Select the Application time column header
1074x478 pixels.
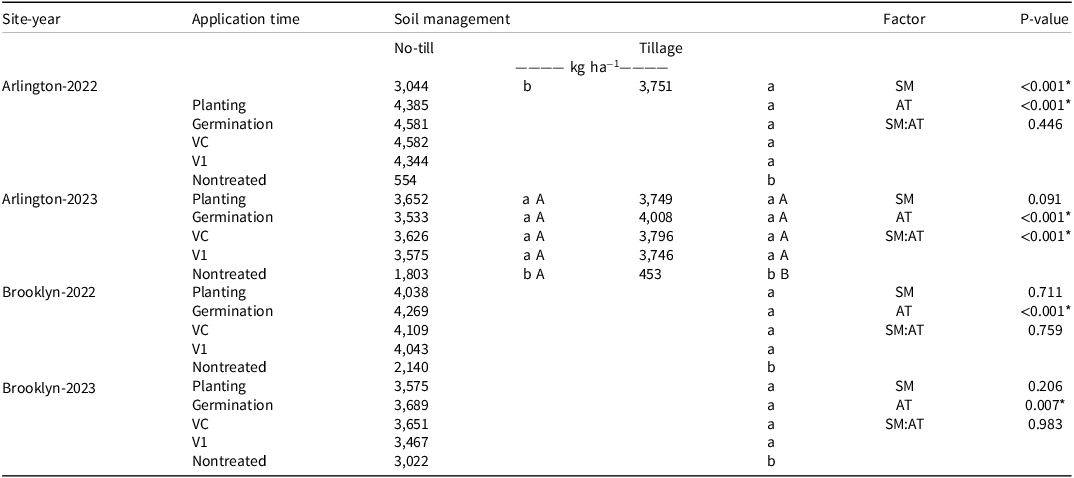244,19
